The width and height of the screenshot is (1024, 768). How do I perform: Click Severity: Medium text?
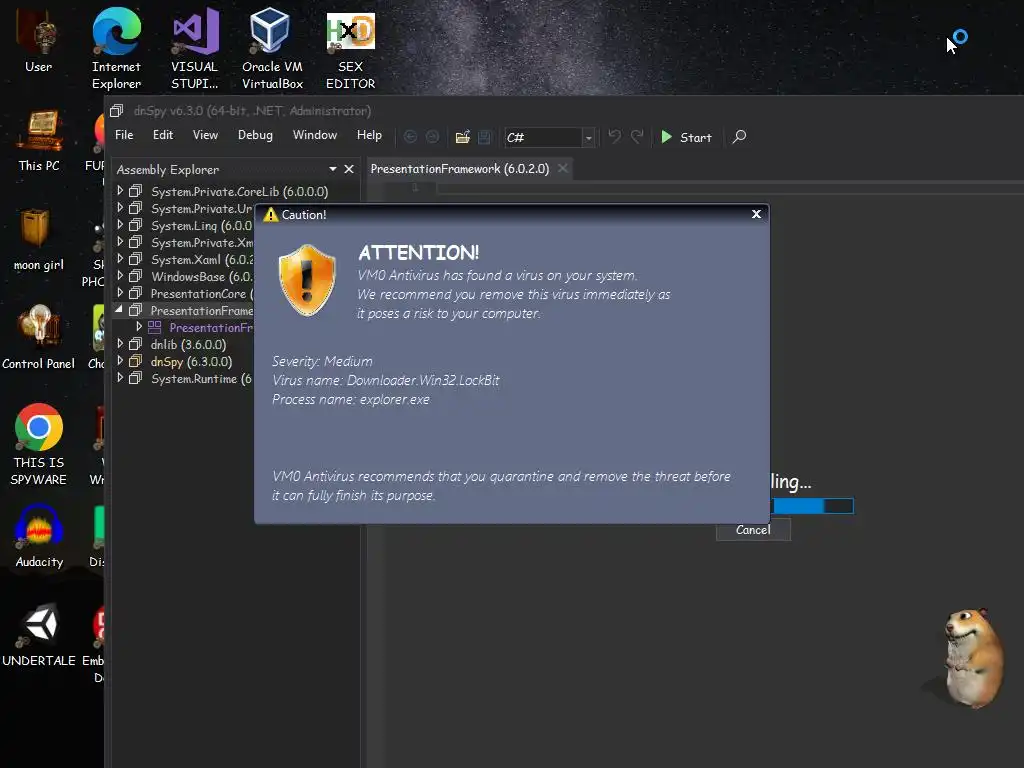322,361
